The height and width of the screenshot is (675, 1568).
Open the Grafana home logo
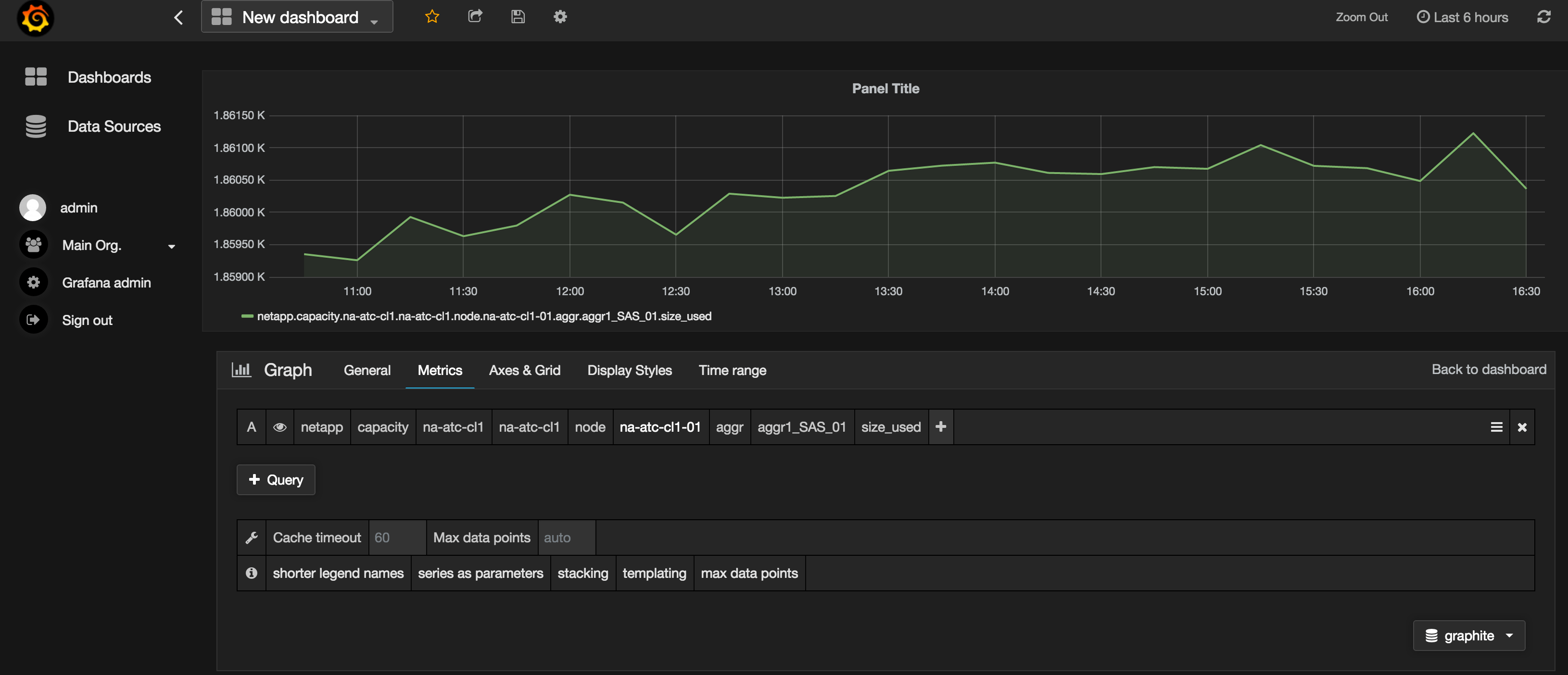tap(35, 19)
